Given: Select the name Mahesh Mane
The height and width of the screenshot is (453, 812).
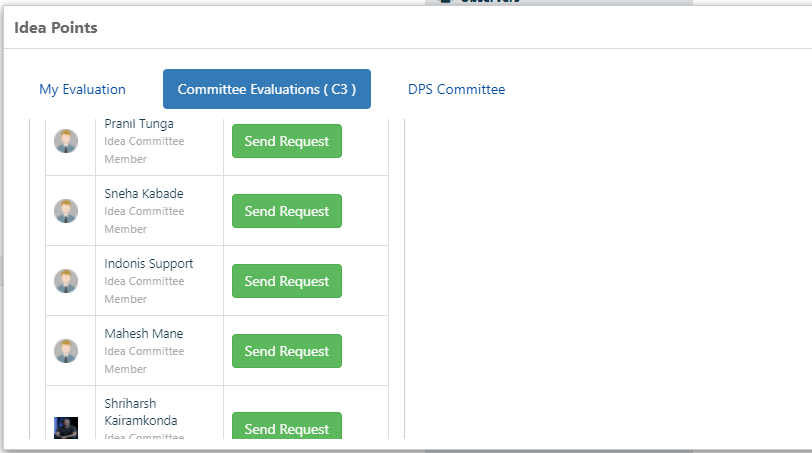Looking at the screenshot, I should click(x=144, y=333).
